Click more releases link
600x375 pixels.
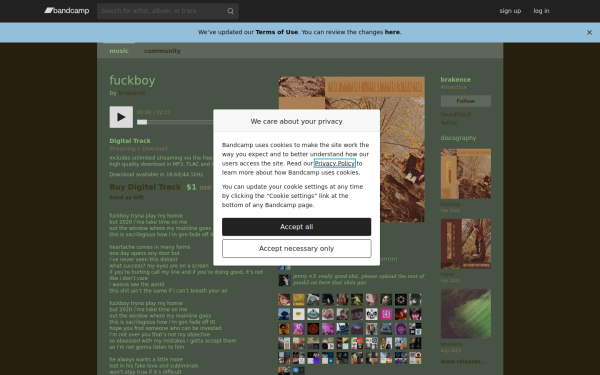[x=463, y=361]
